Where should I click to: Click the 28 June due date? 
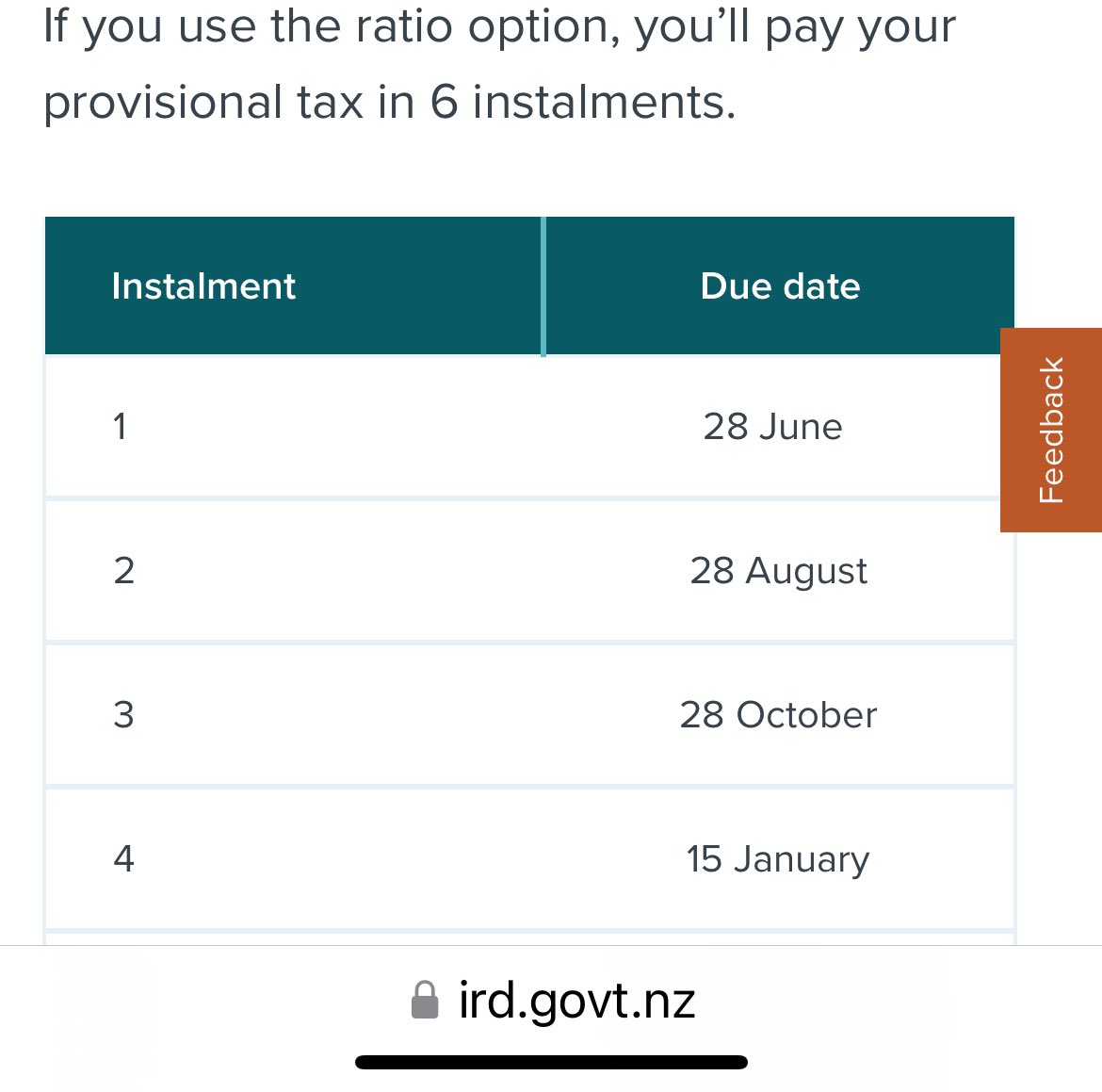pyautogui.click(x=772, y=427)
